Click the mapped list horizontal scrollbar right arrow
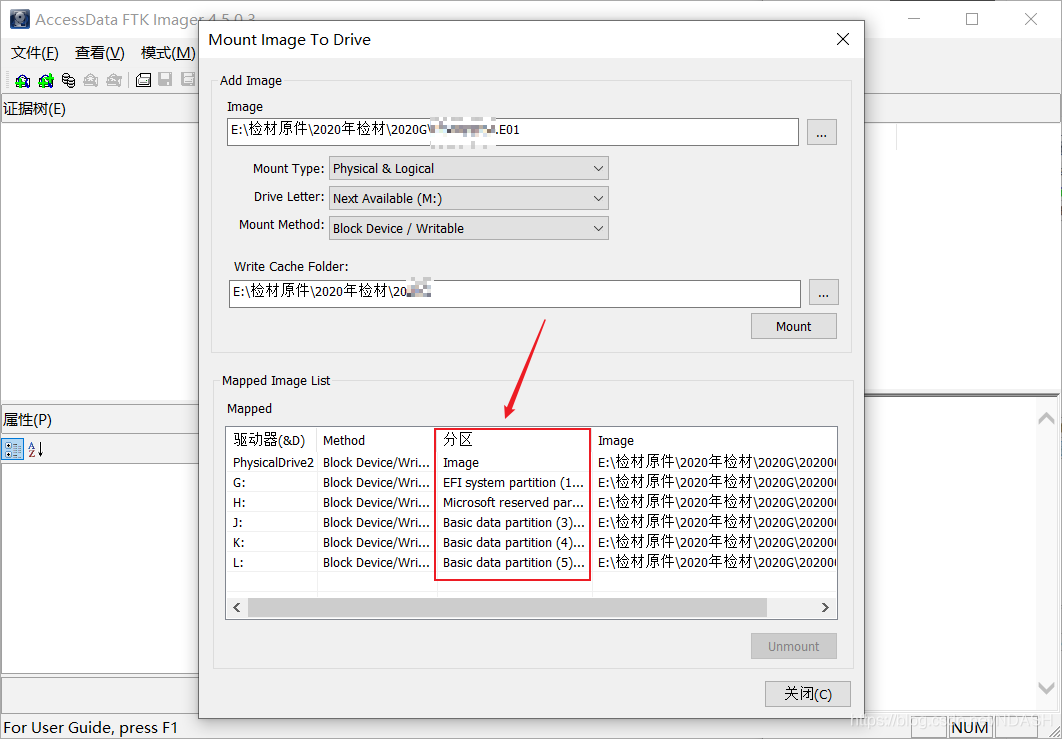Viewport: 1062px width, 739px height. [825, 608]
